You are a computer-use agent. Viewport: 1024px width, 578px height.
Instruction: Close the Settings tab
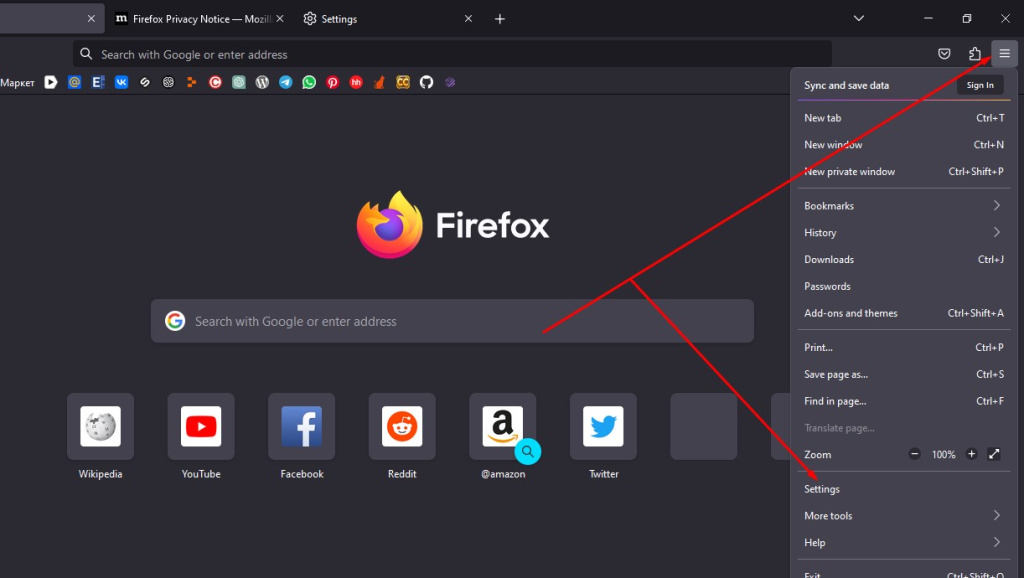(468, 19)
